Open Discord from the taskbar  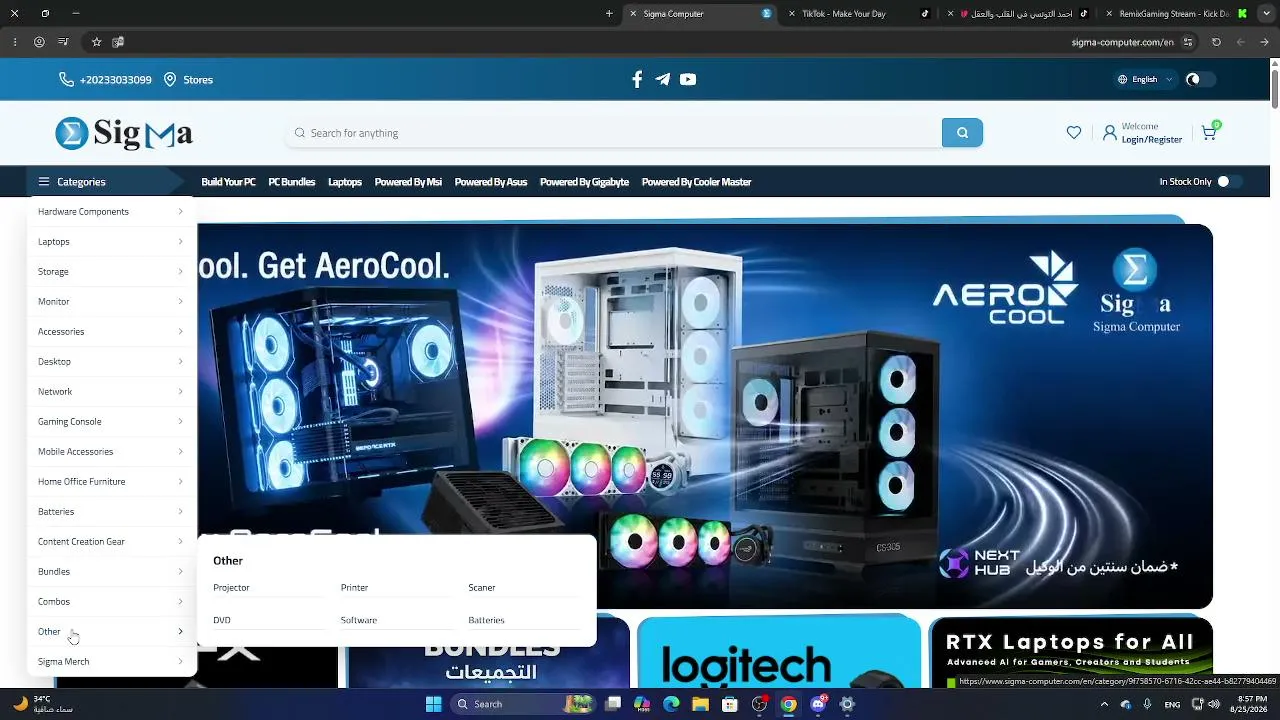pos(818,704)
